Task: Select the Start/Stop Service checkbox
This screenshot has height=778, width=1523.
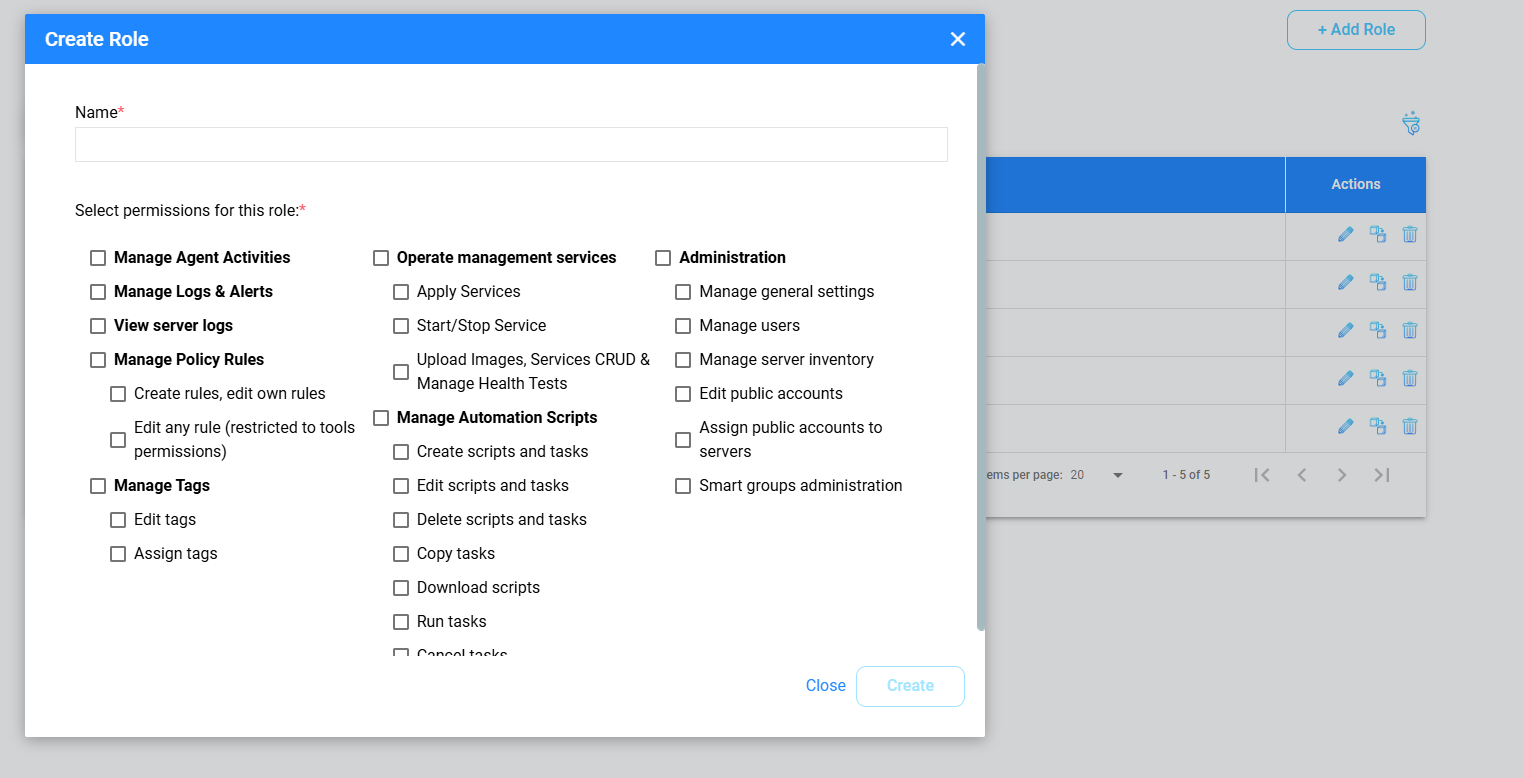Action: pos(401,326)
